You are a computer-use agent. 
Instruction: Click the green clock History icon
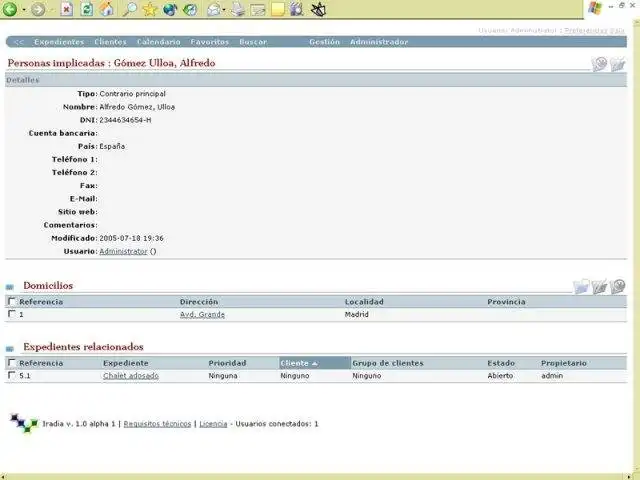coord(190,9)
